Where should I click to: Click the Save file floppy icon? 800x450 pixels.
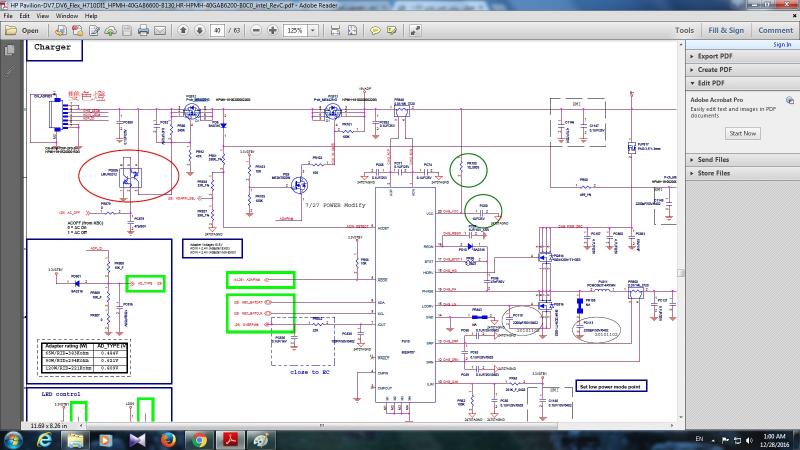coord(127,31)
